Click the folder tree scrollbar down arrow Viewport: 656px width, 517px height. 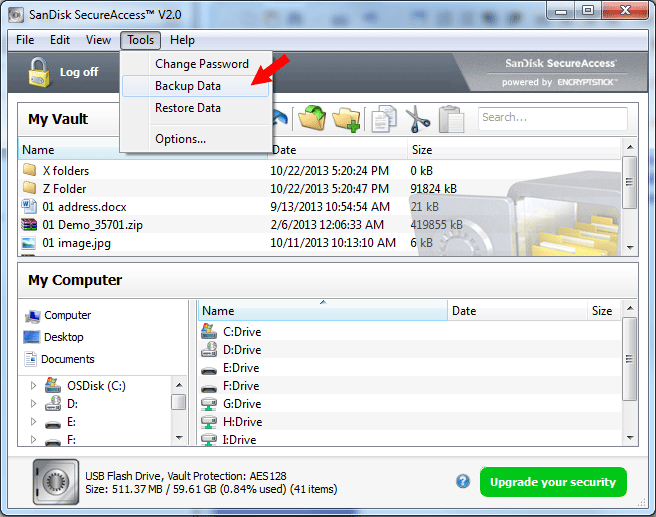pos(179,438)
